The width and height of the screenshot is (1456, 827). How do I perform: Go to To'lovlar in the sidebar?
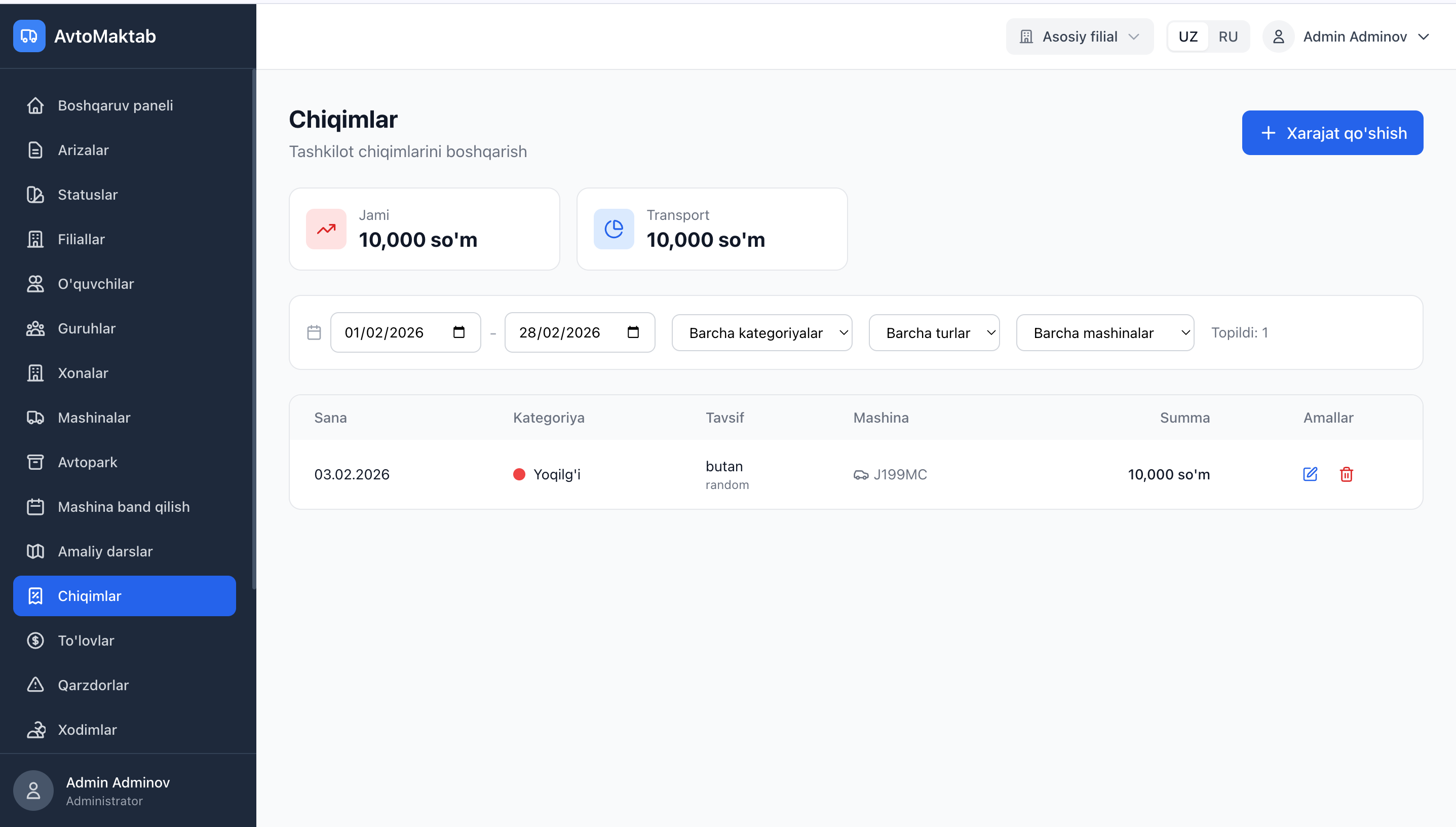(x=86, y=640)
